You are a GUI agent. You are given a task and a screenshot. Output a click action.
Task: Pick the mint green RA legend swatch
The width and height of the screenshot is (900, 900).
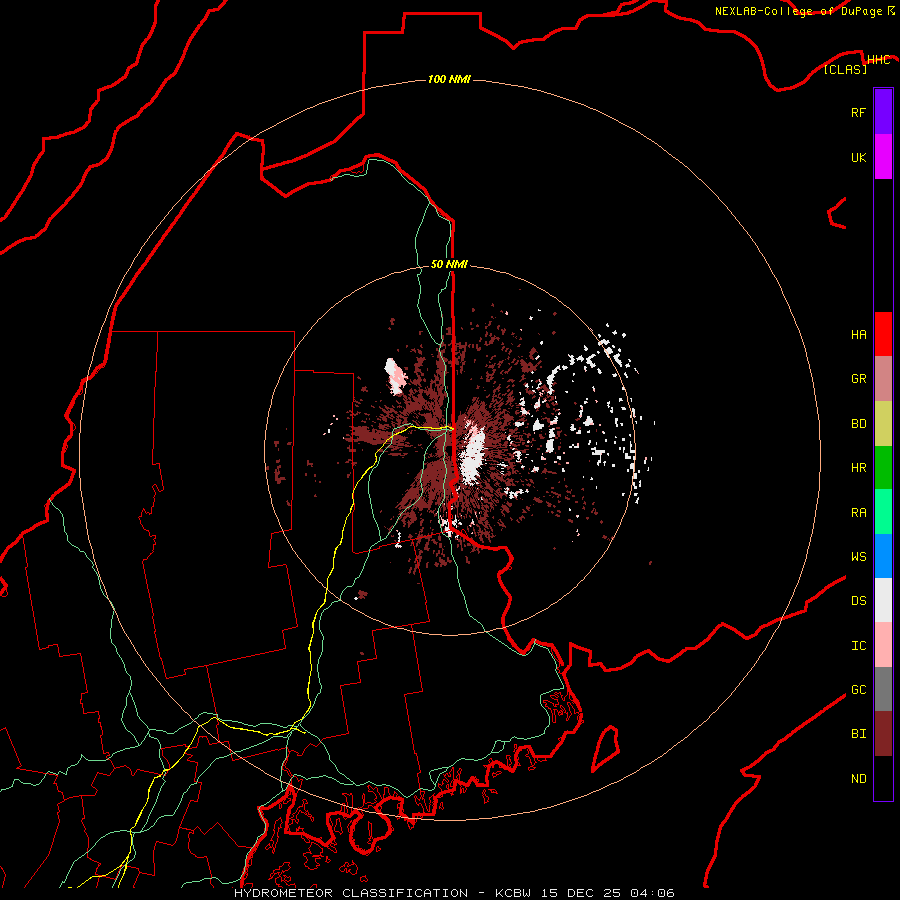pyautogui.click(x=883, y=512)
